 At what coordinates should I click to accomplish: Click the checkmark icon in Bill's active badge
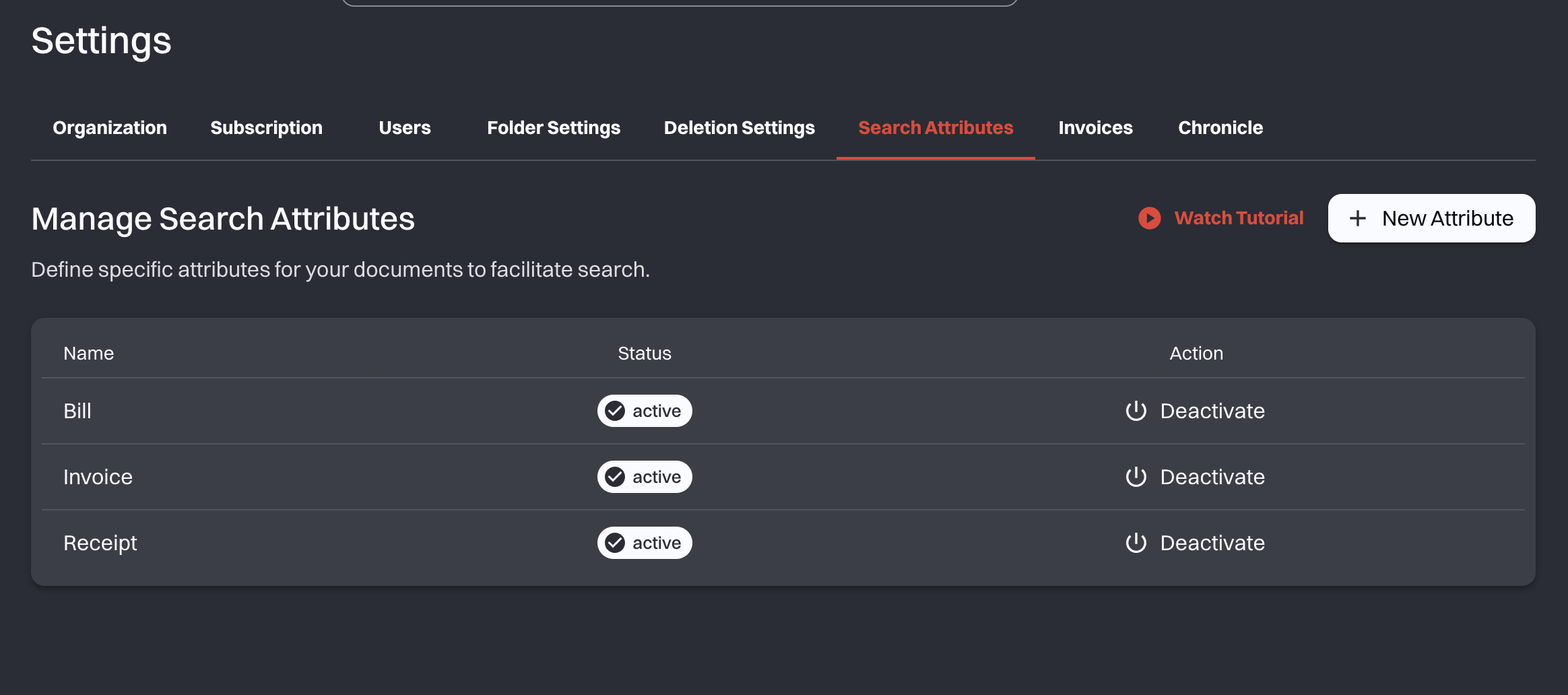tap(615, 410)
